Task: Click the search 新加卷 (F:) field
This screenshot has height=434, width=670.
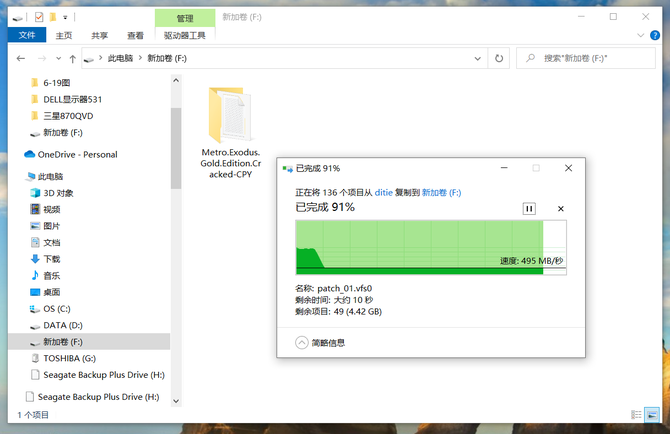Action: 585,58
